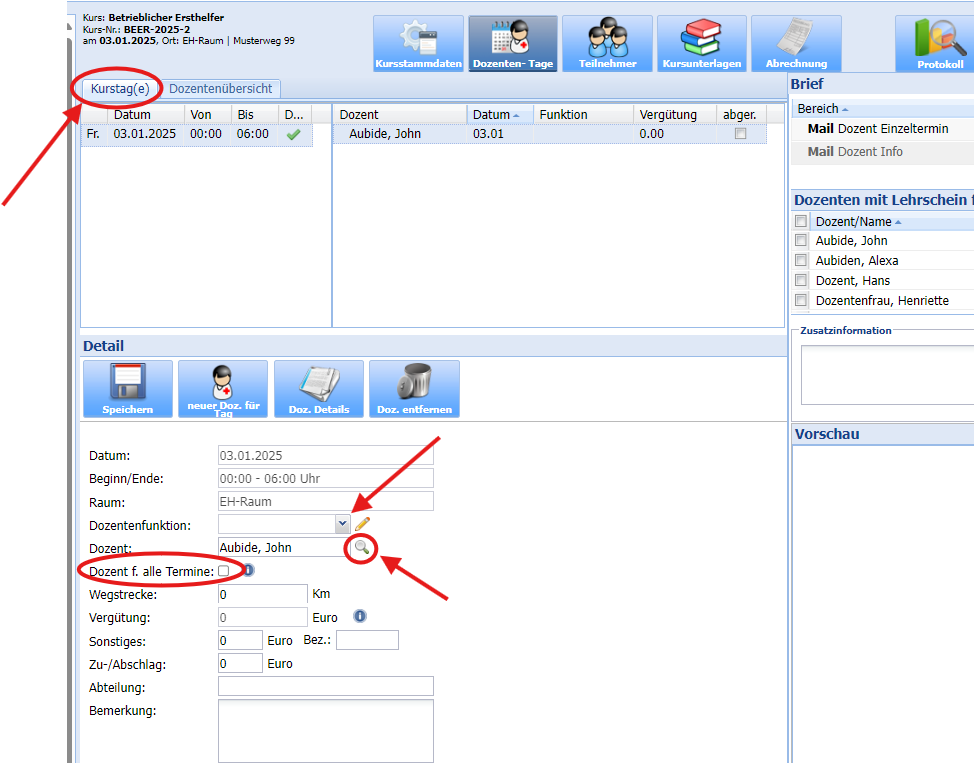
Task: Click pencil edit icon beside Dozentenfunktion
Action: [362, 524]
